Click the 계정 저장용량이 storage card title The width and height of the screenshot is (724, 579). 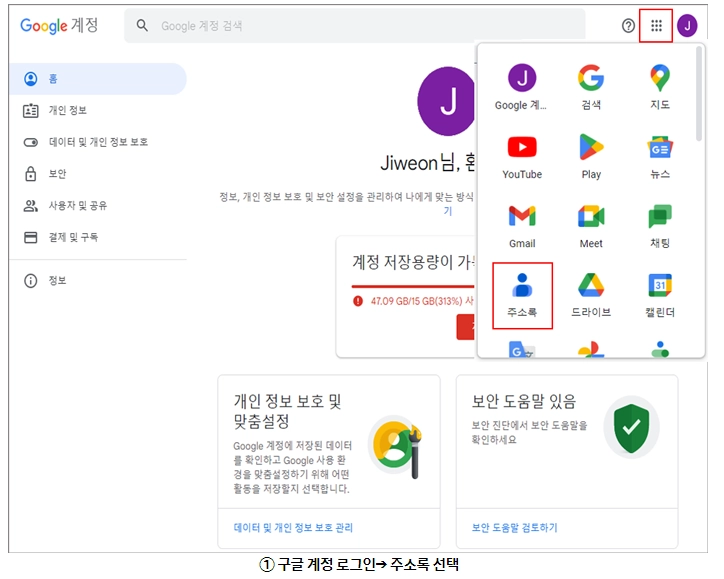tap(415, 262)
